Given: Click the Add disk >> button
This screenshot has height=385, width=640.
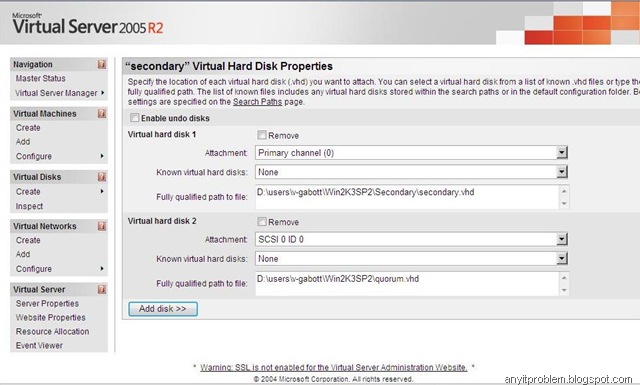Looking at the screenshot, I should 163,309.
